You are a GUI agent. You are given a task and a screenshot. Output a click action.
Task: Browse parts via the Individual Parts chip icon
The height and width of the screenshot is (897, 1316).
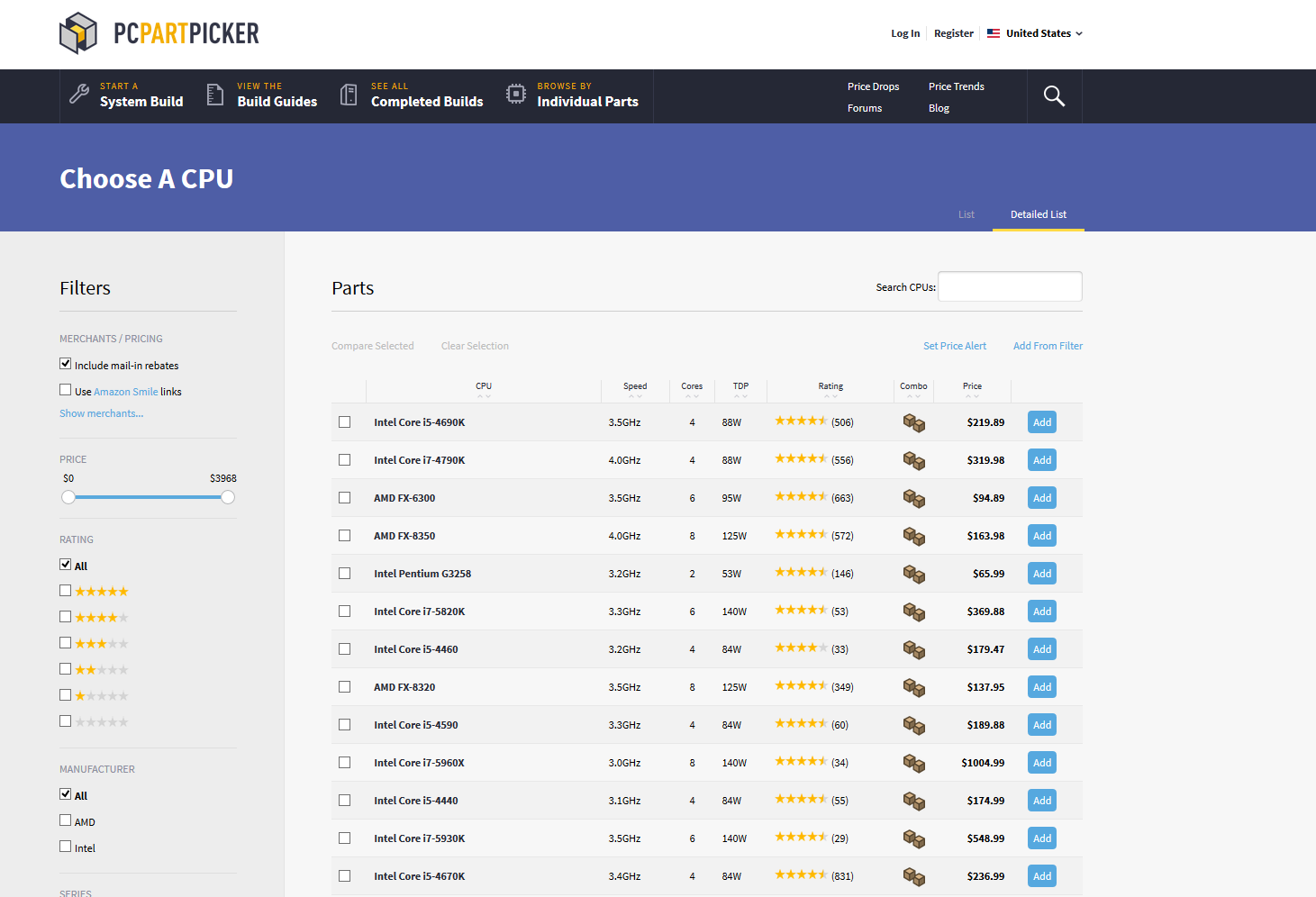pyautogui.click(x=515, y=94)
